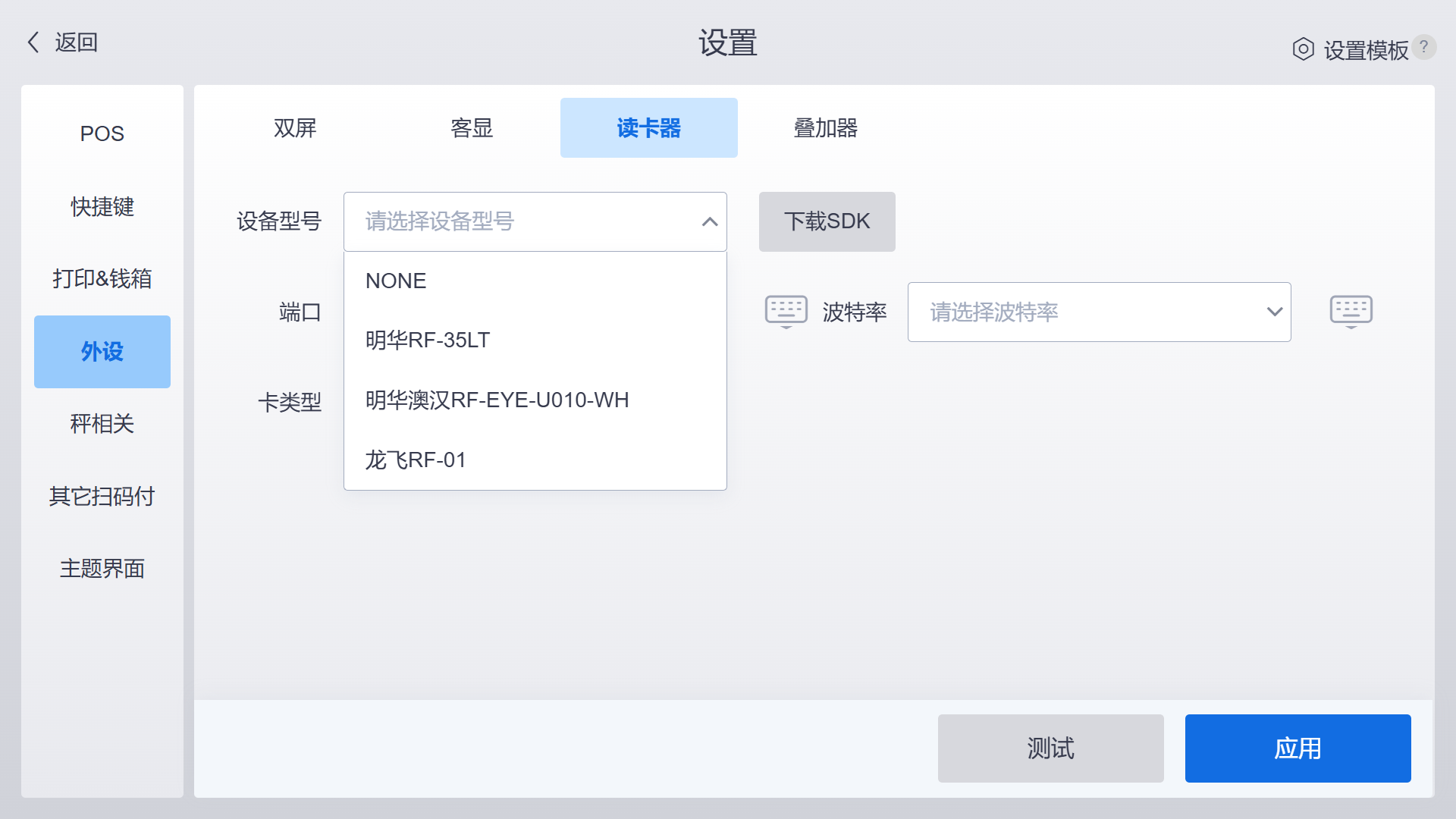Click the blue 应用 button
The height and width of the screenshot is (819, 1456).
(1298, 748)
